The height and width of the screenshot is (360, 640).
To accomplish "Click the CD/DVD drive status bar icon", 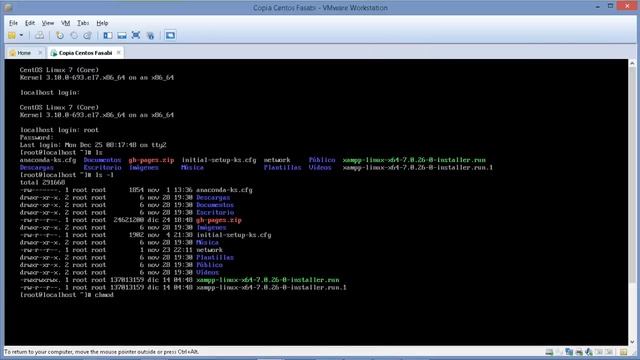I will tap(559, 352).
